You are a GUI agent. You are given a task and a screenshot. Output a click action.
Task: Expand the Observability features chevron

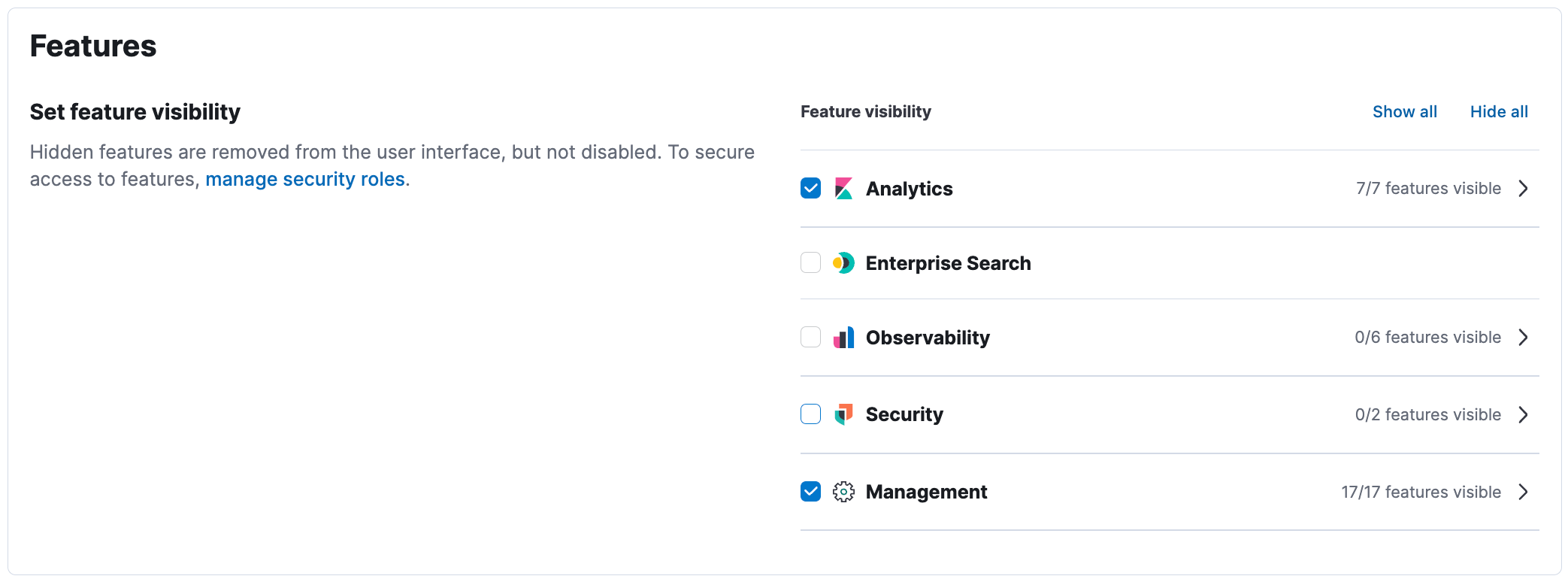click(1523, 337)
